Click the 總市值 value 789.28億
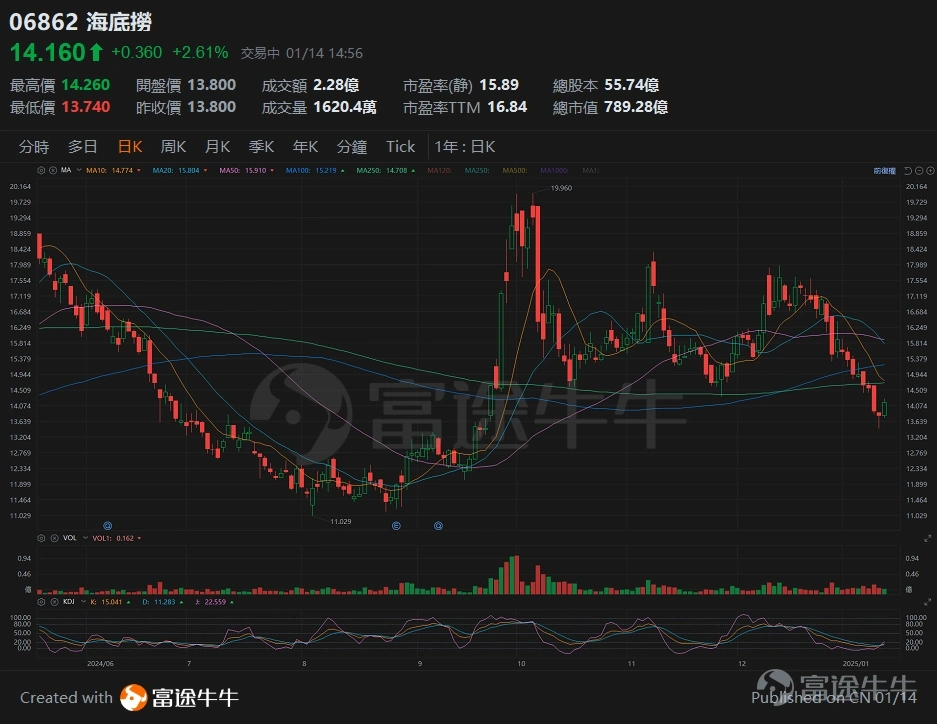This screenshot has width=937, height=724. click(636, 107)
